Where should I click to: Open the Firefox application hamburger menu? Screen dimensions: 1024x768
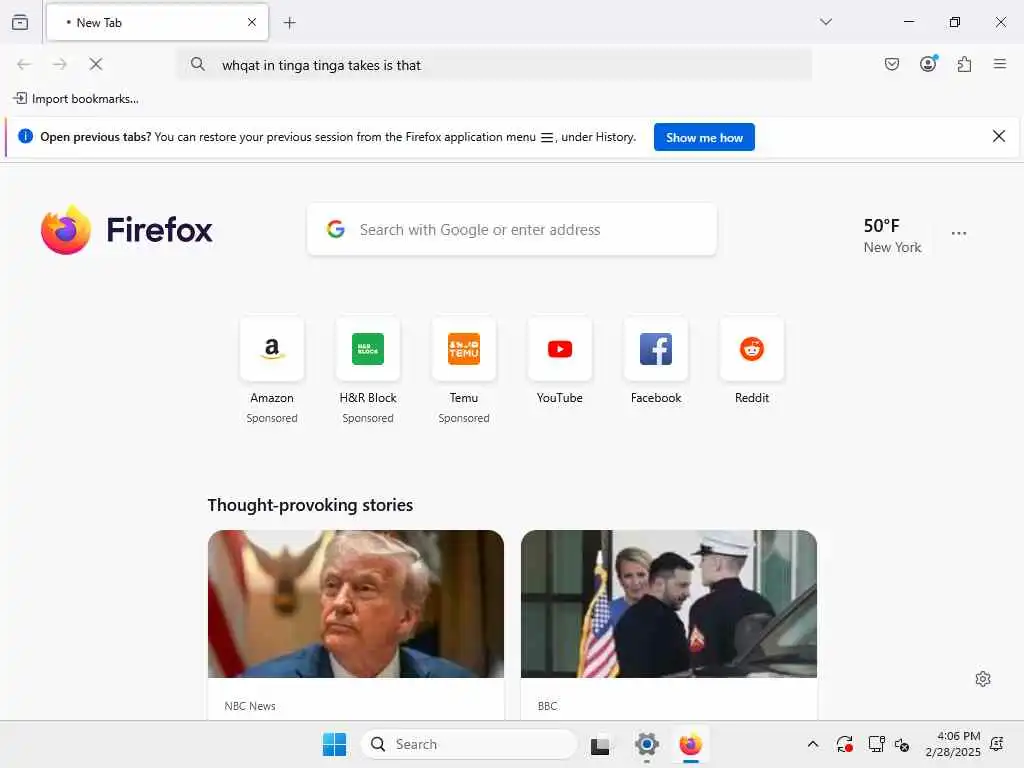[x=999, y=64]
